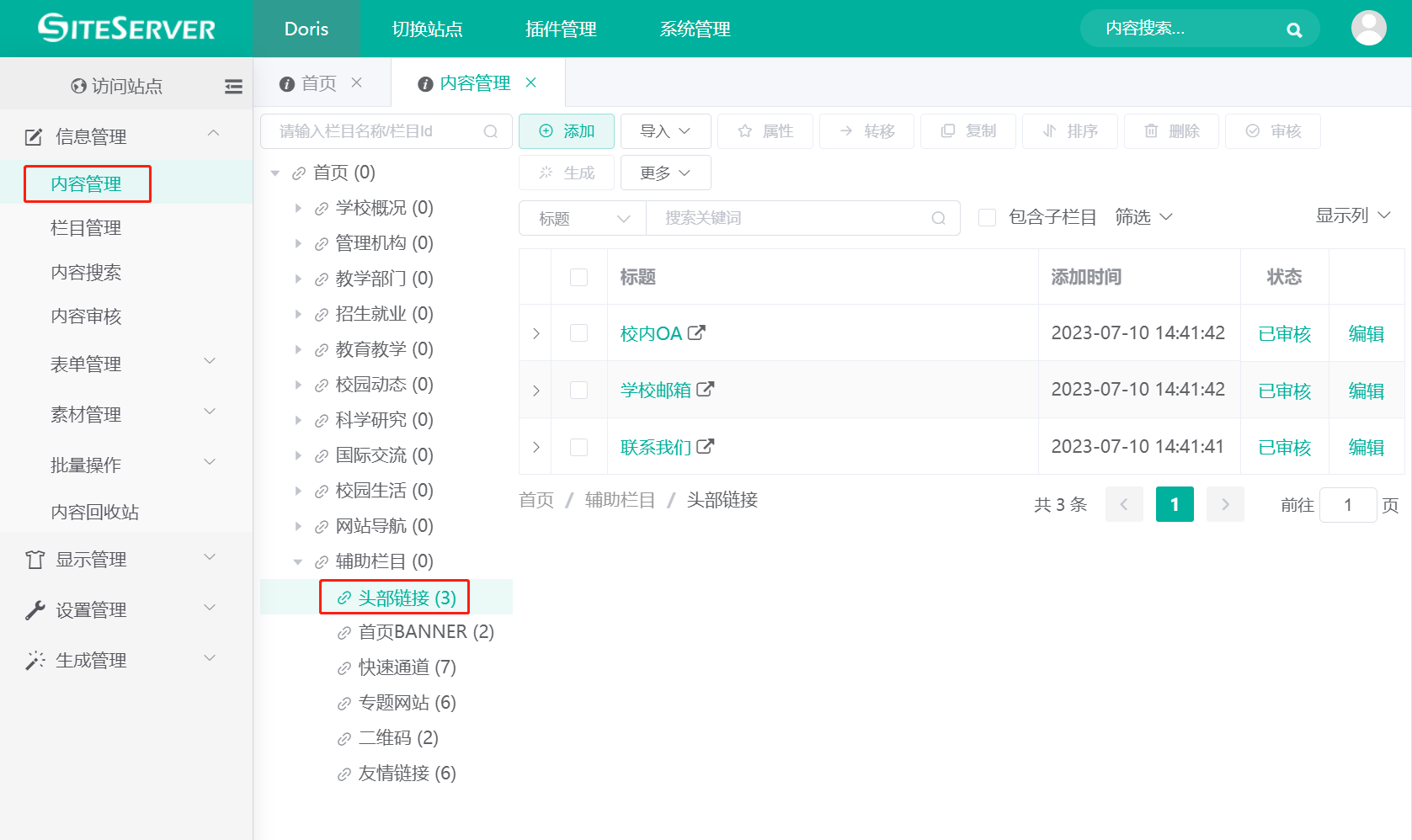This screenshot has height=840, width=1412.
Task: Enable the 包含子栏目 checkbox
Action: (987, 217)
